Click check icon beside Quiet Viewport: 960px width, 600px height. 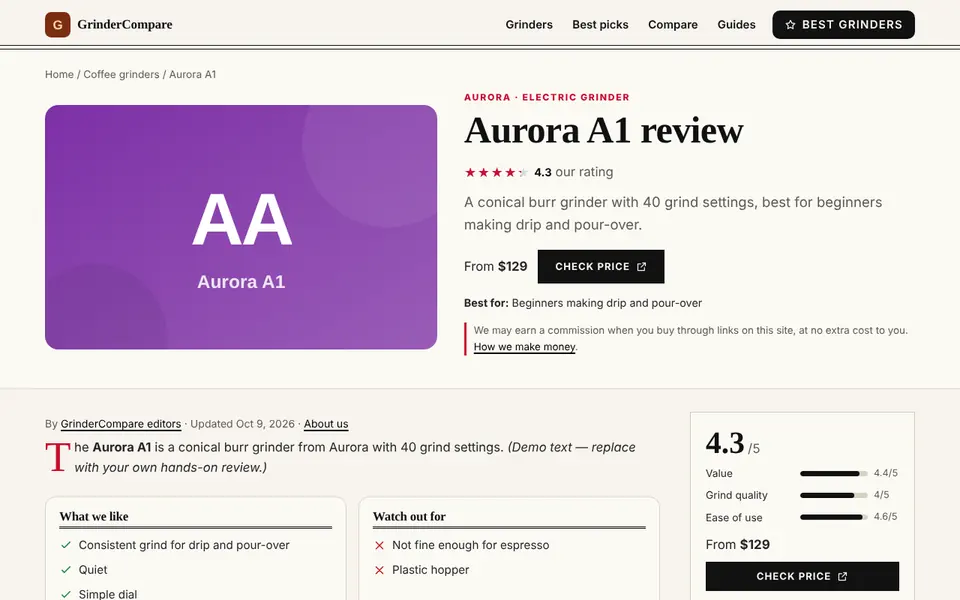[x=66, y=569]
